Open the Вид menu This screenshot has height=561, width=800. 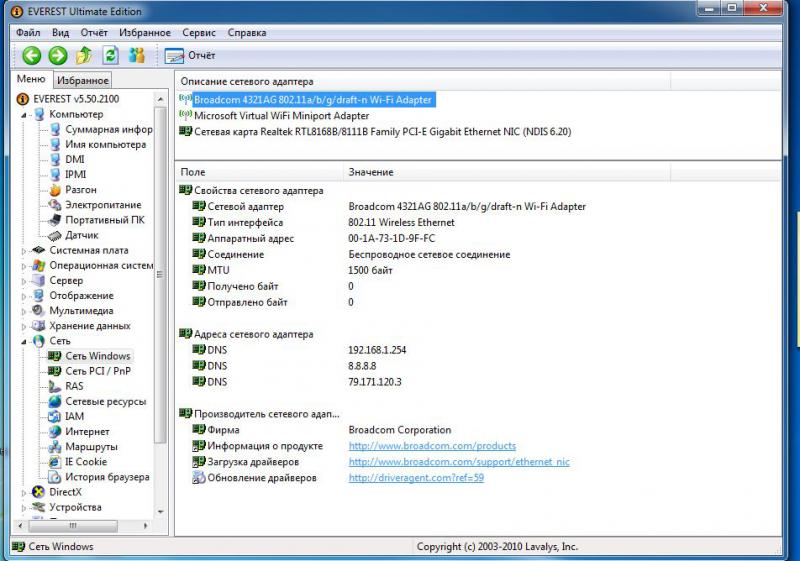click(x=60, y=33)
